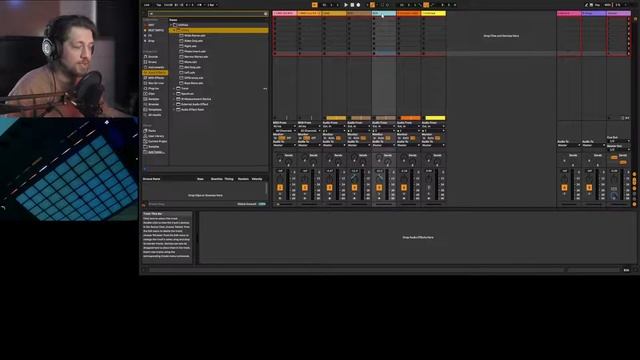Start playback with the Play button
Screen dimensions: 640x360
[x=346, y=5]
